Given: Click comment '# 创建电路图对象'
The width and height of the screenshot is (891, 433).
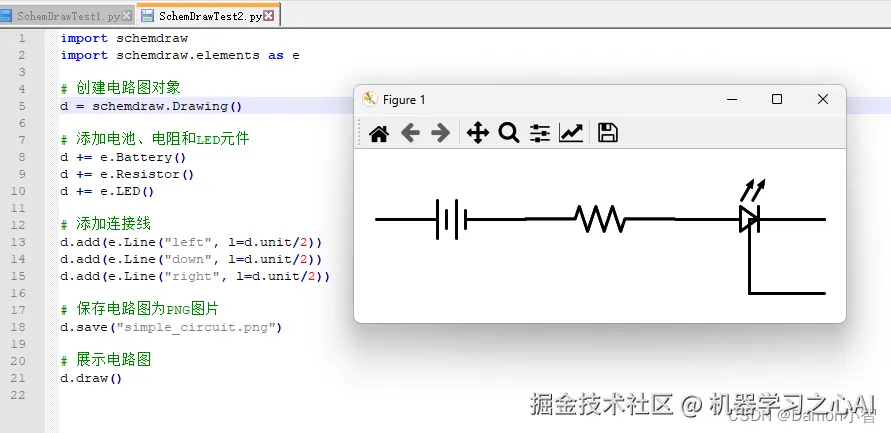Looking at the screenshot, I should (x=120, y=88).
